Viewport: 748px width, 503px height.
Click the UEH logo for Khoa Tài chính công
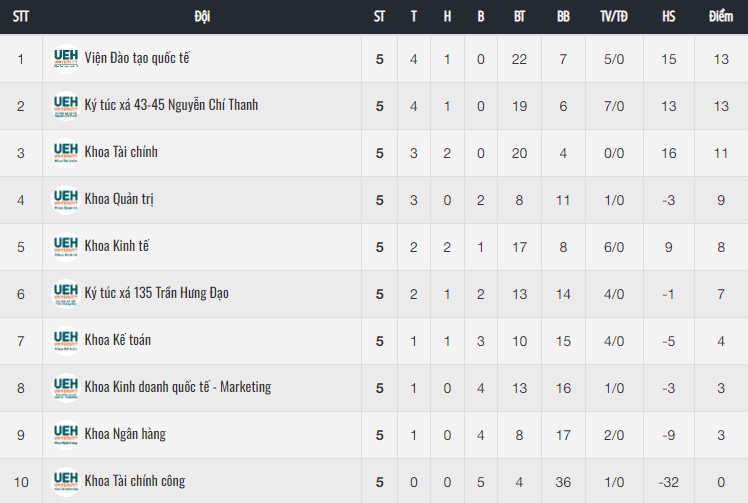pos(65,482)
